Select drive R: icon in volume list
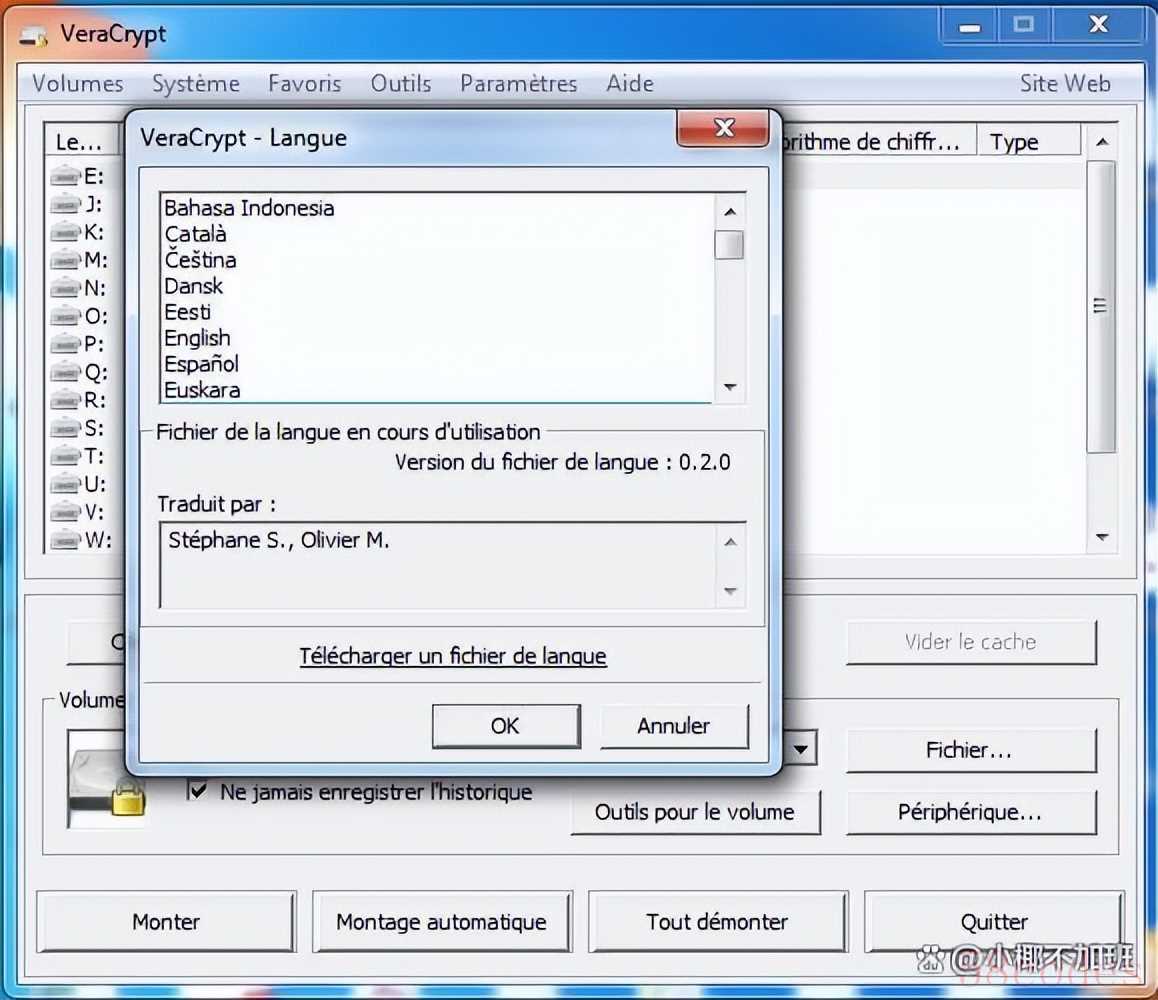1158x1000 pixels. click(x=65, y=400)
